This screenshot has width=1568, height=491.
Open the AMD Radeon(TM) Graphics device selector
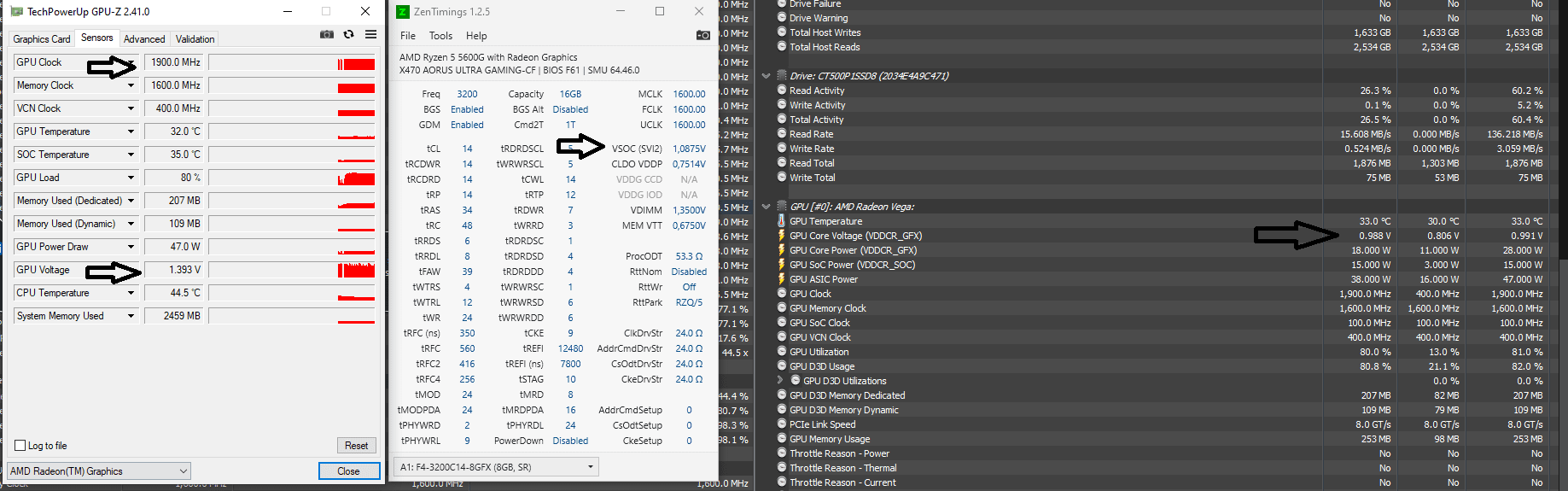tap(99, 471)
